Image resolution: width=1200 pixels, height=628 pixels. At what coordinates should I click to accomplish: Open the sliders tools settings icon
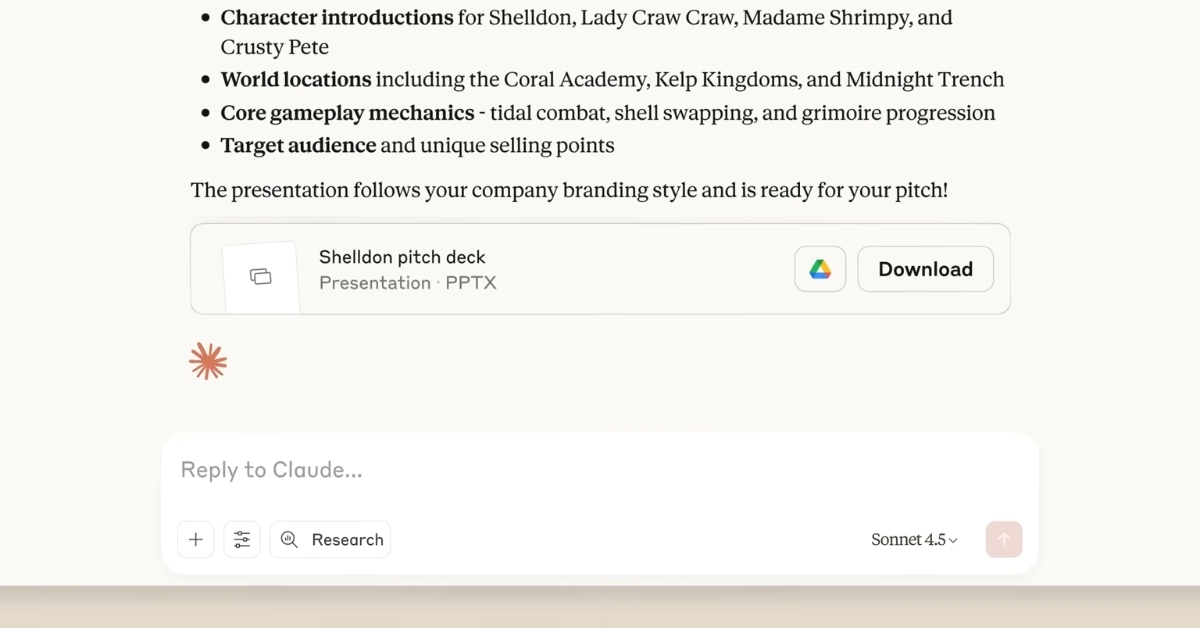pos(242,540)
